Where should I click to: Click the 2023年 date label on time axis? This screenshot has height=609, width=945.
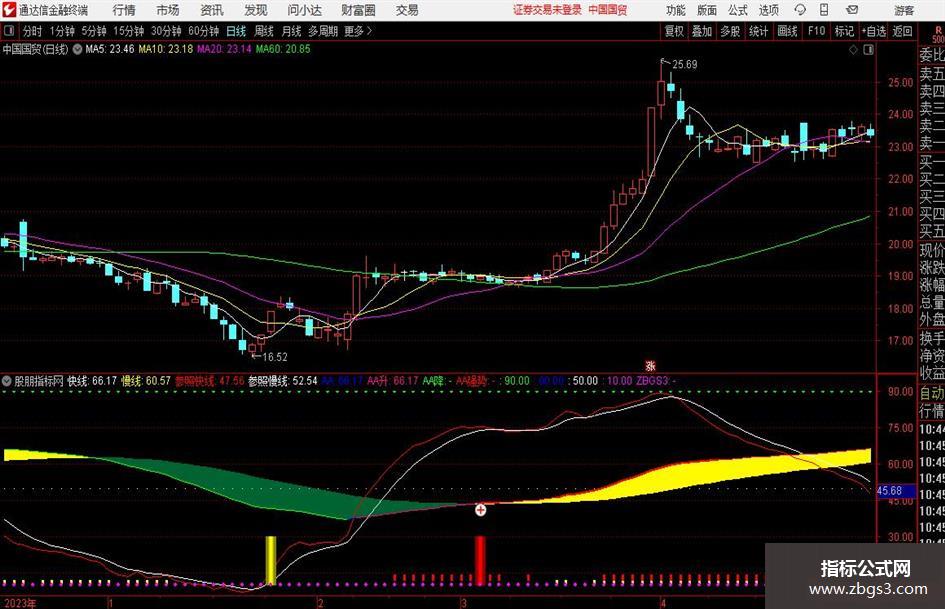coord(20,603)
